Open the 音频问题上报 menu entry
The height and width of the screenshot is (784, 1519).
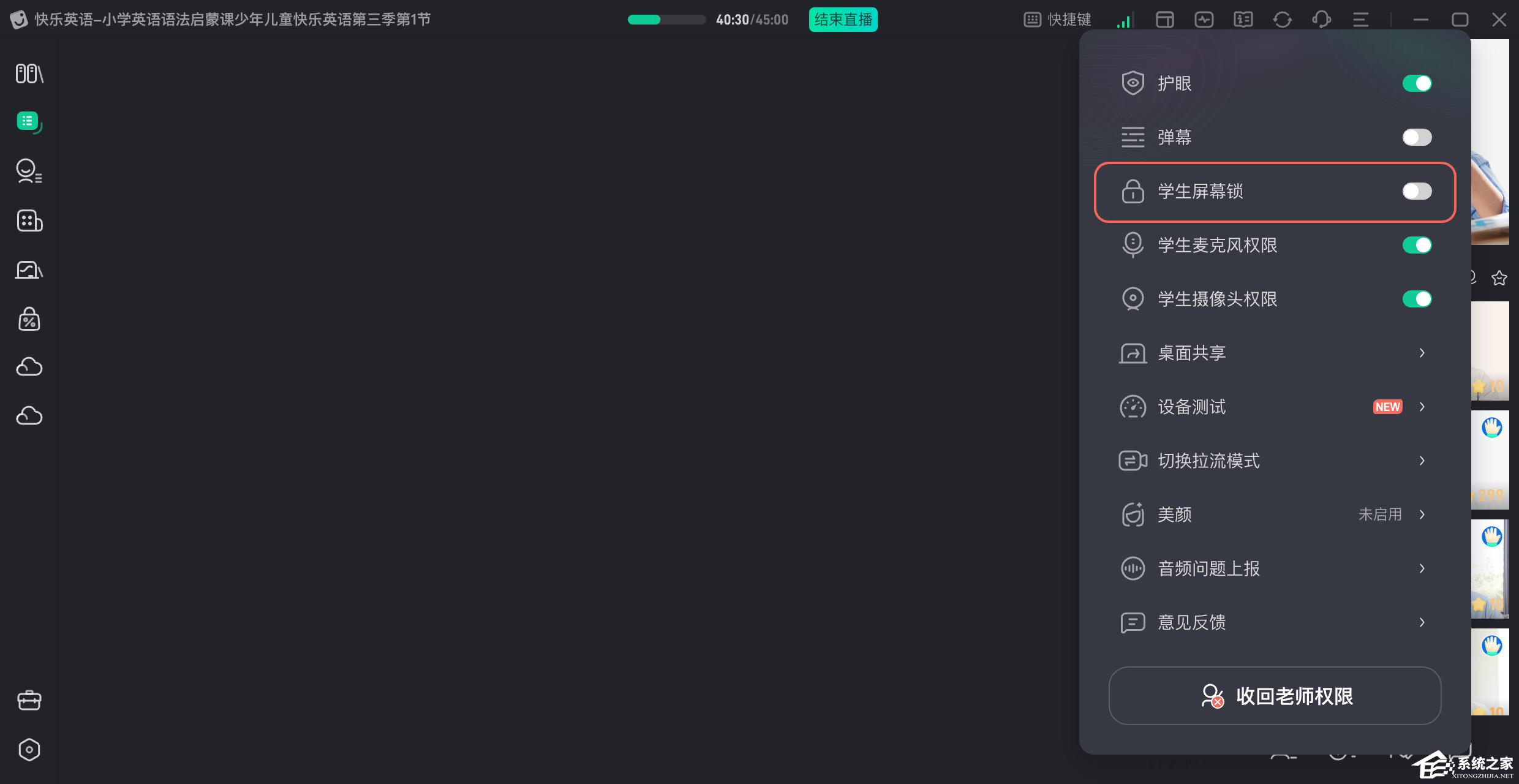click(1275, 568)
